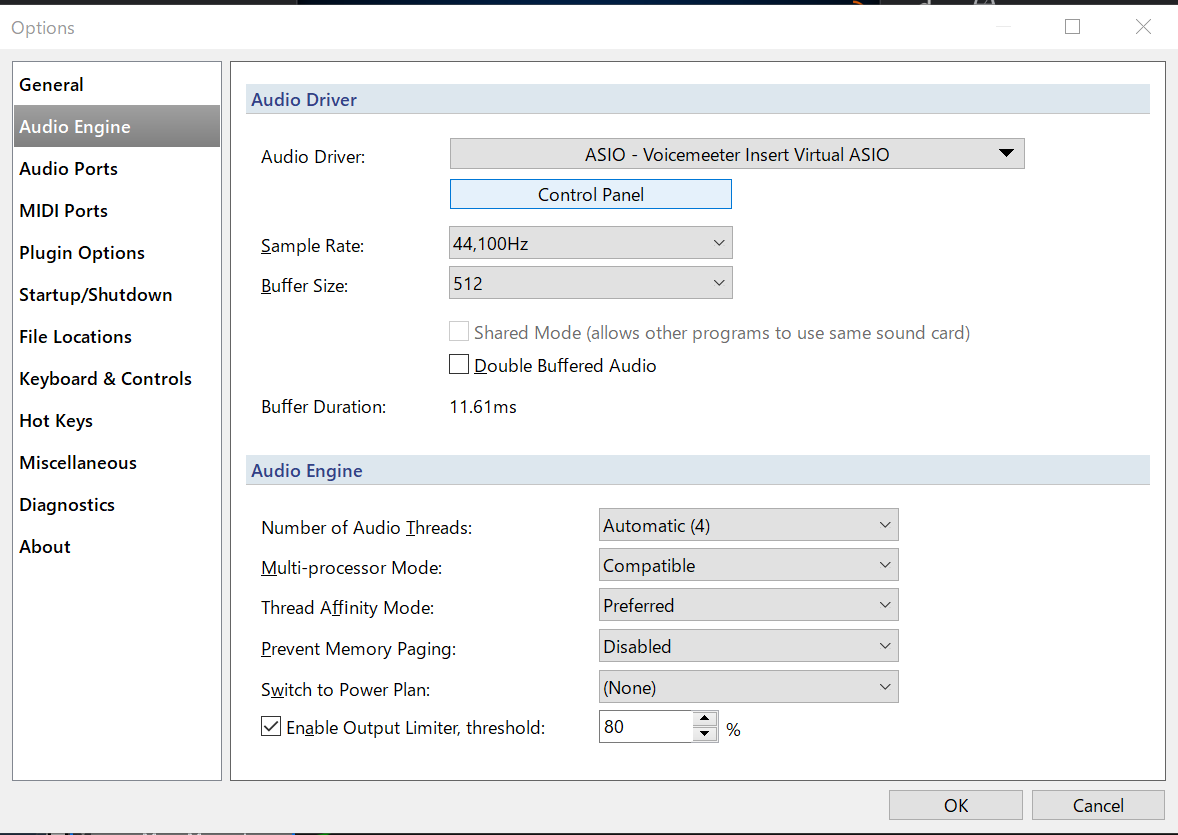Open the Buffer Size dropdown
1178x835 pixels.
pyautogui.click(x=591, y=283)
